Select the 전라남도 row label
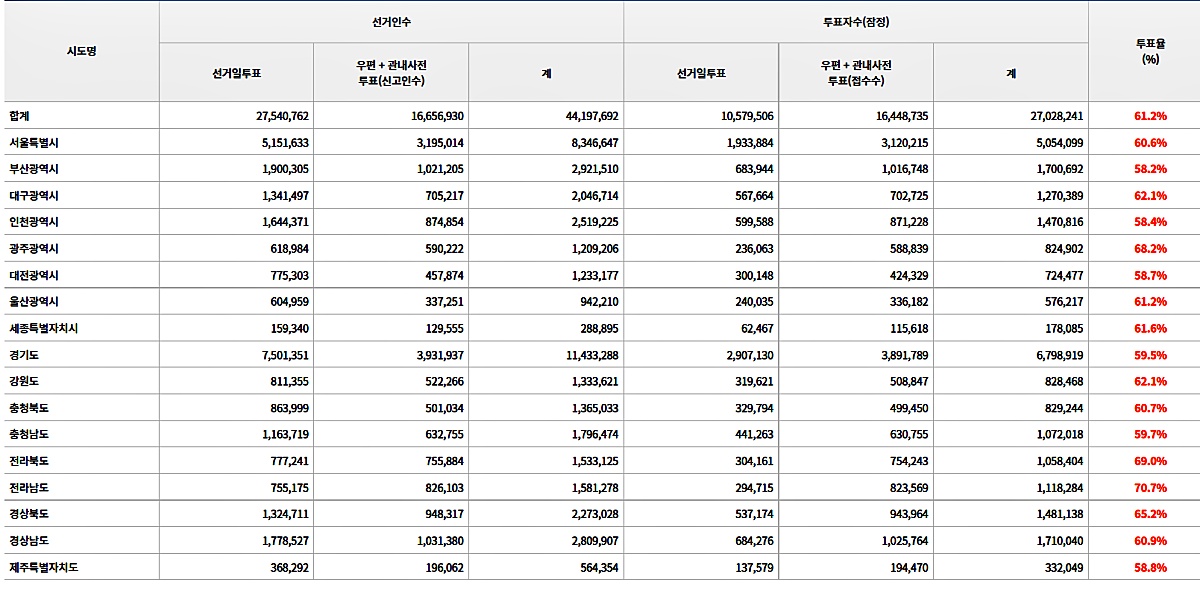Viewport: 1200px width, 597px height. pyautogui.click(x=30, y=487)
